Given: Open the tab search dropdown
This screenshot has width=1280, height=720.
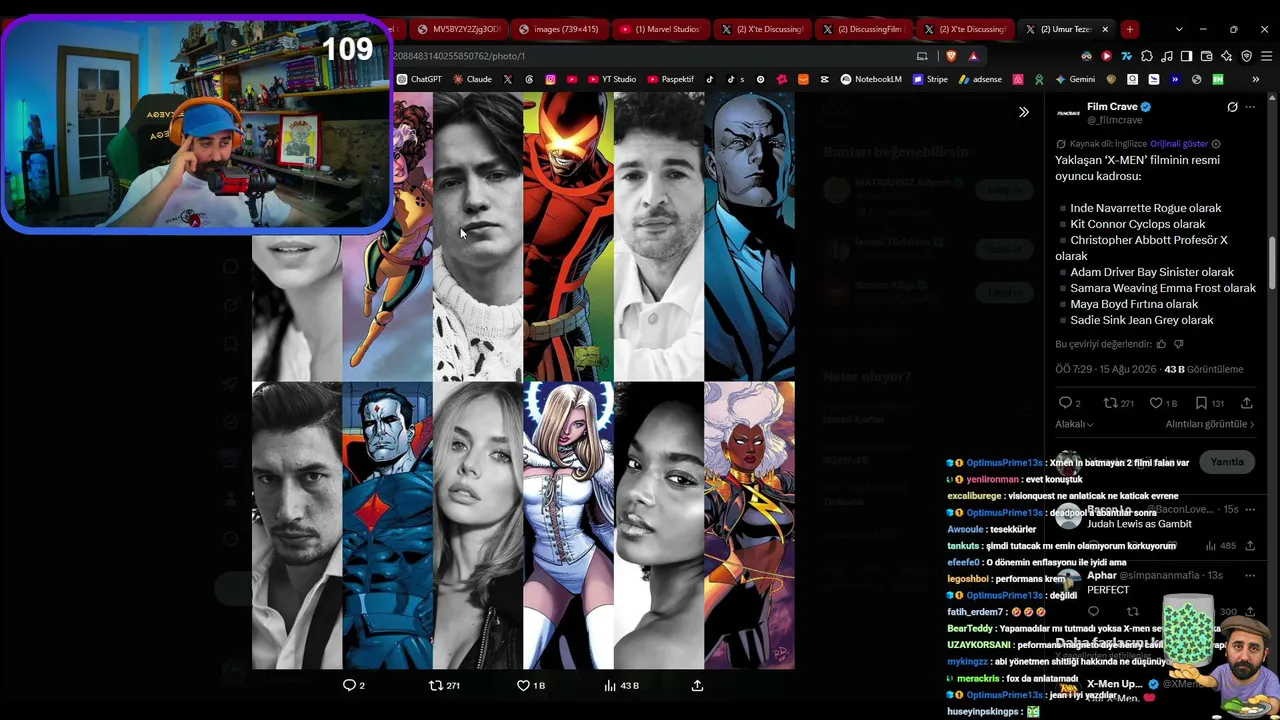Looking at the screenshot, I should pyautogui.click(x=1179, y=29).
